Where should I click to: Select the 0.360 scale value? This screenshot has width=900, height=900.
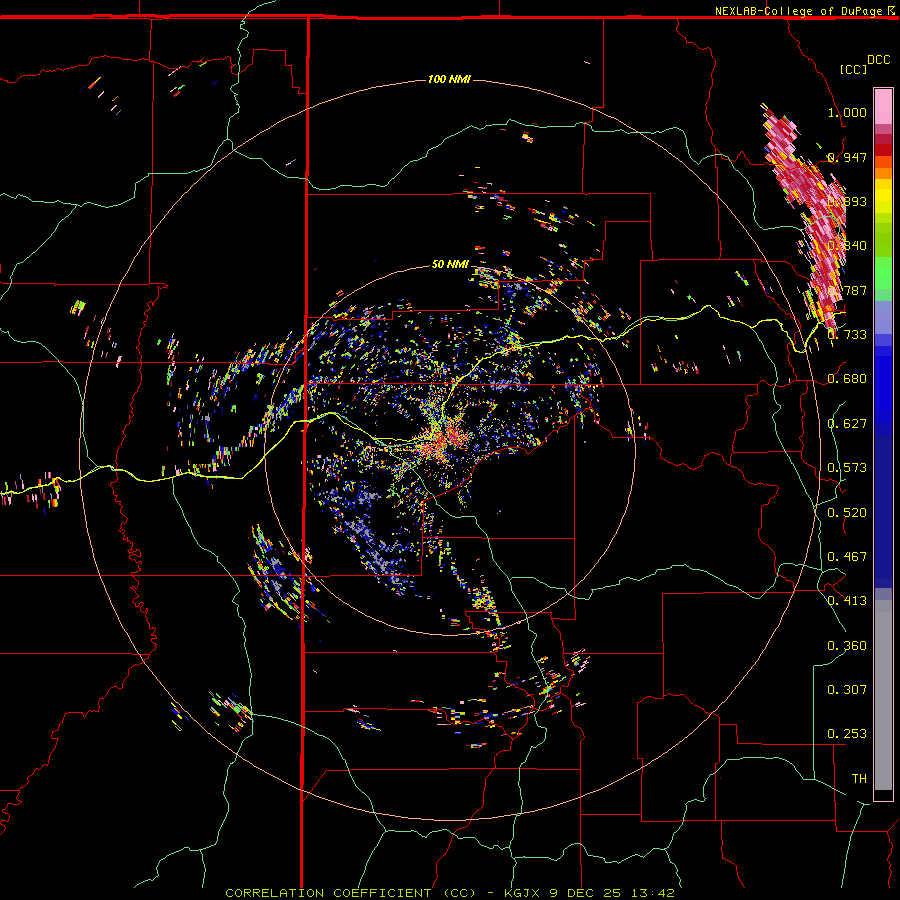pos(847,646)
